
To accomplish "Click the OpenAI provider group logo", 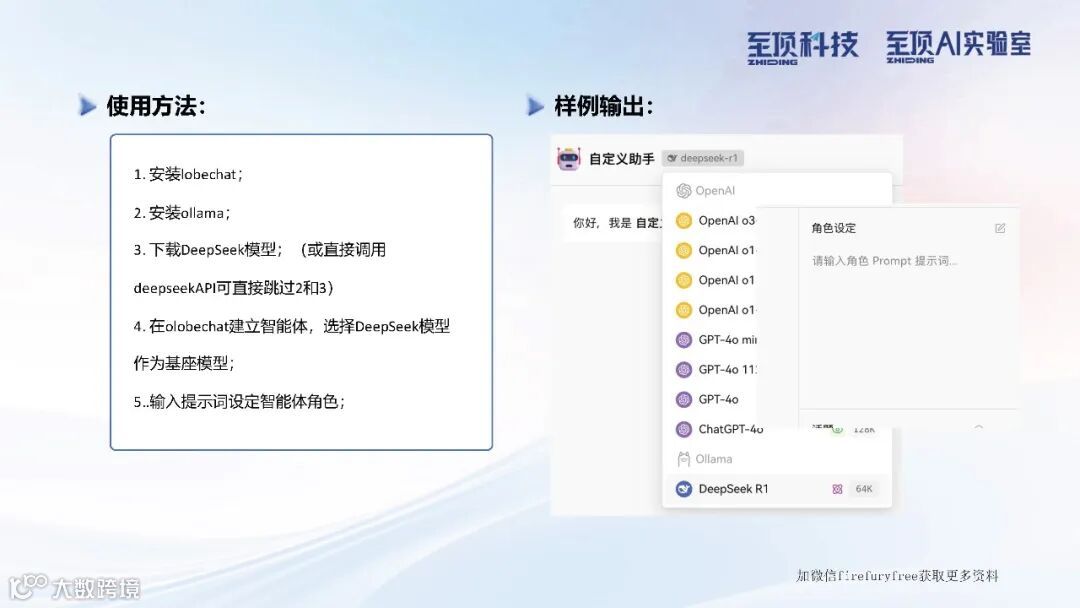I will click(x=684, y=191).
